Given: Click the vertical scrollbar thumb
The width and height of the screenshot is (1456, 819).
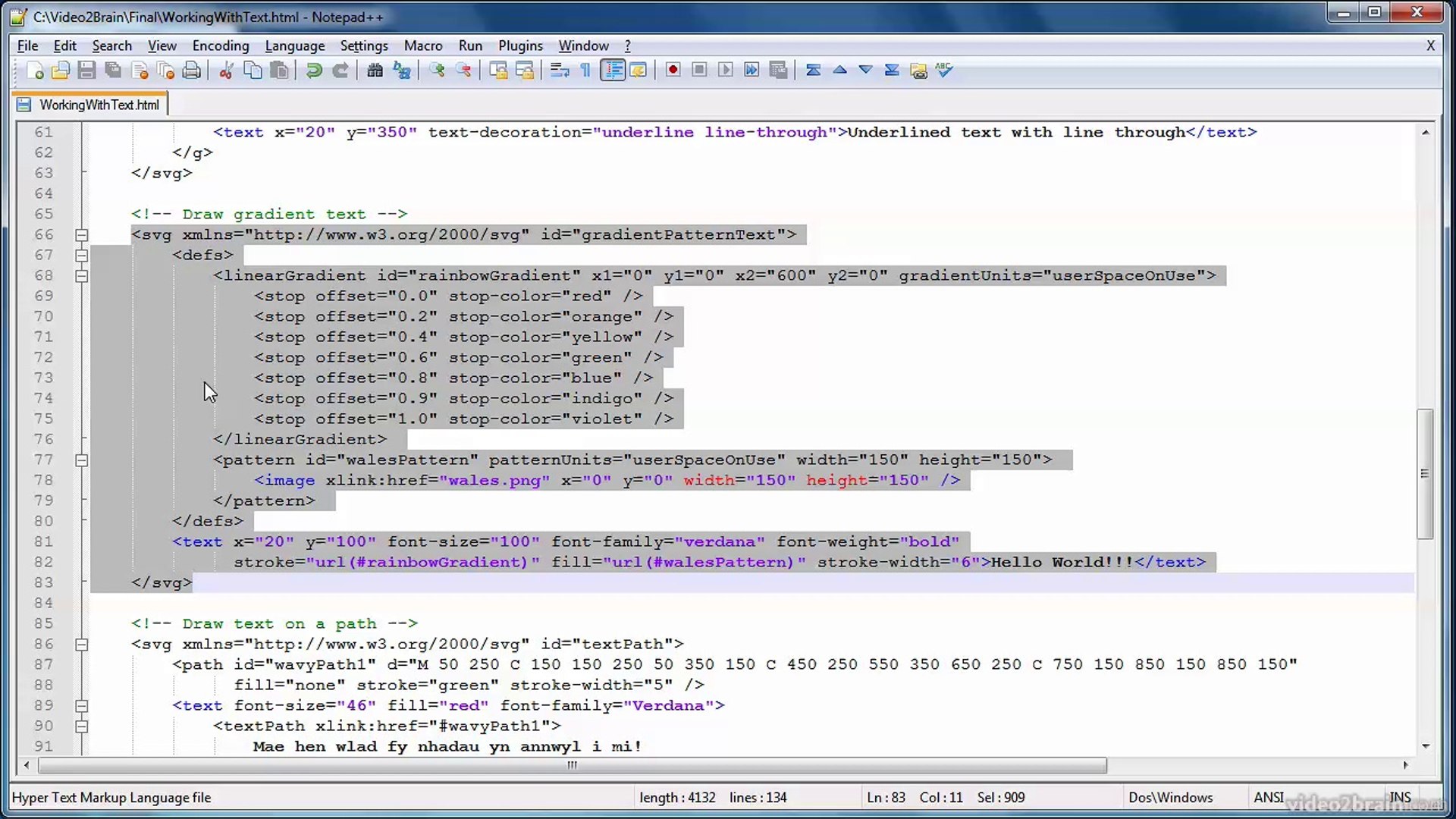Looking at the screenshot, I should [1425, 474].
